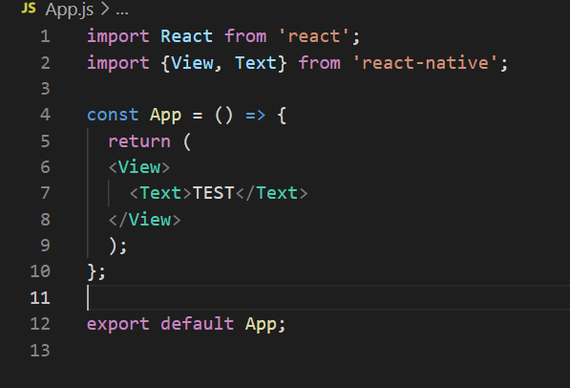Click line number 12 in gutter
This screenshot has height=388, width=570.
coord(40,324)
